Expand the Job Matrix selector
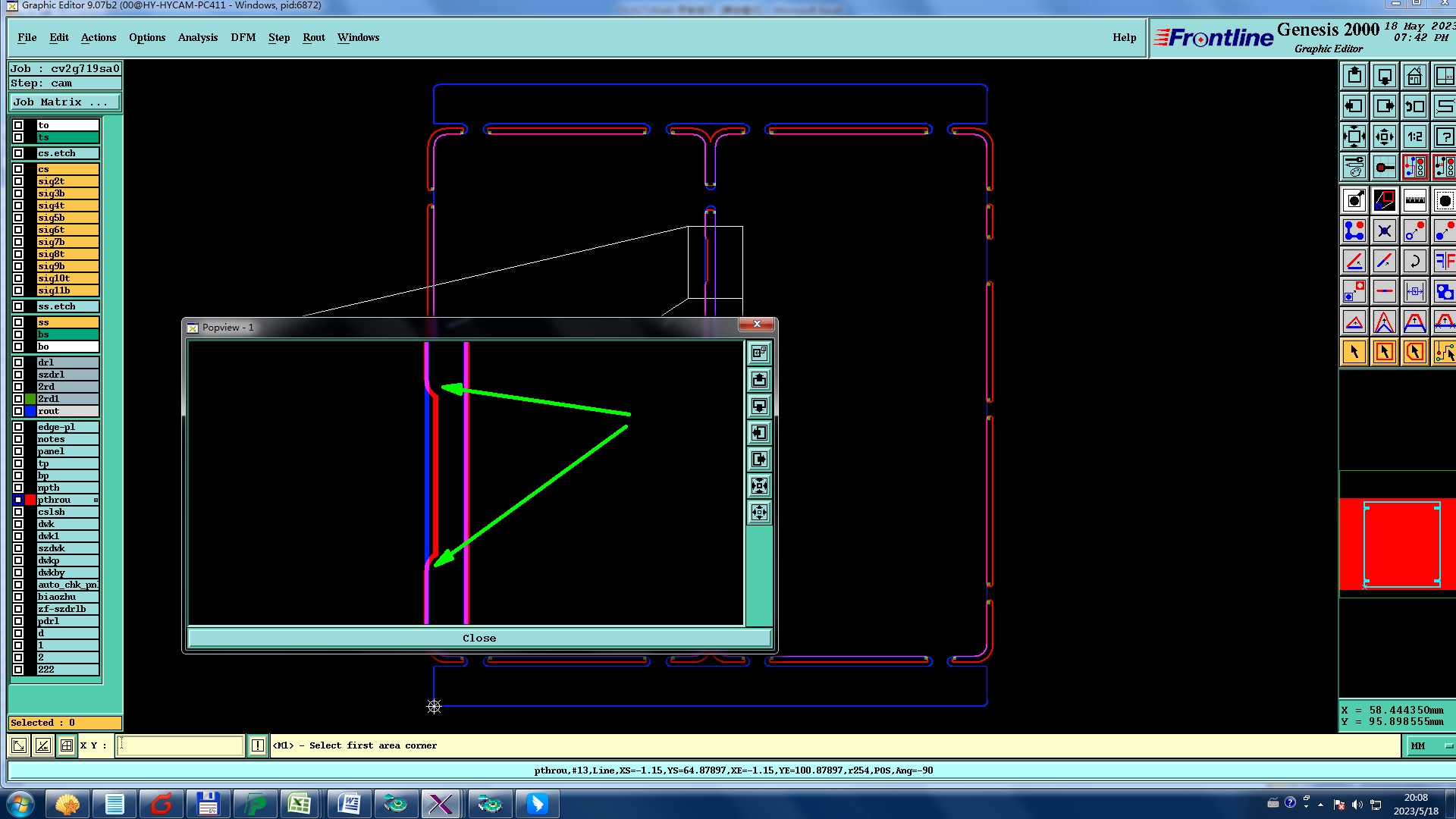Image resolution: width=1456 pixels, height=819 pixels. tap(64, 102)
